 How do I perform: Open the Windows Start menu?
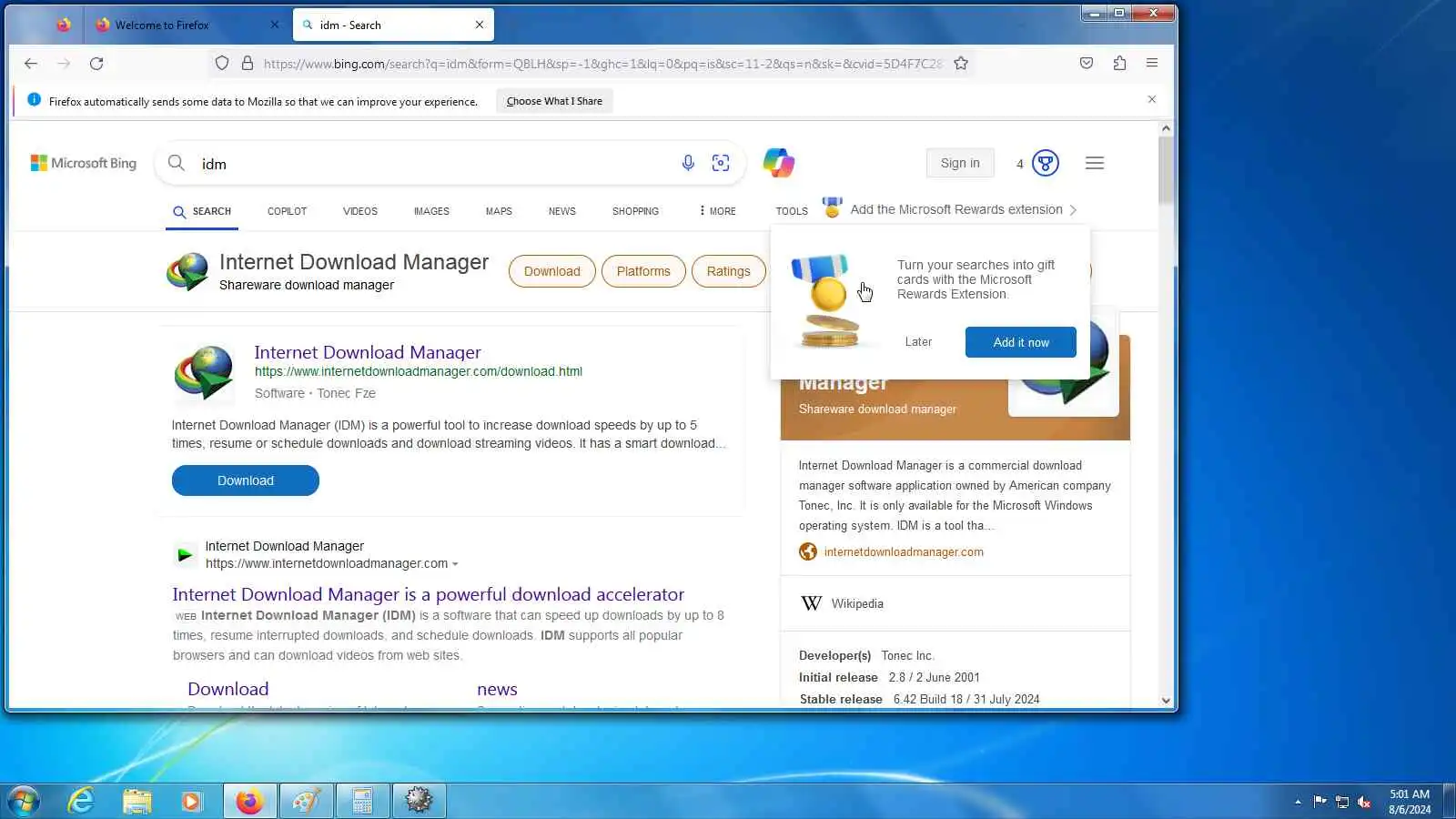(24, 801)
